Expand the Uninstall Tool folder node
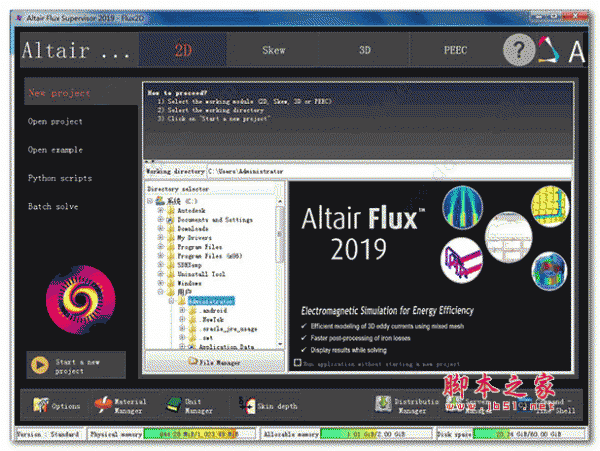The image size is (600, 451). coord(161,274)
